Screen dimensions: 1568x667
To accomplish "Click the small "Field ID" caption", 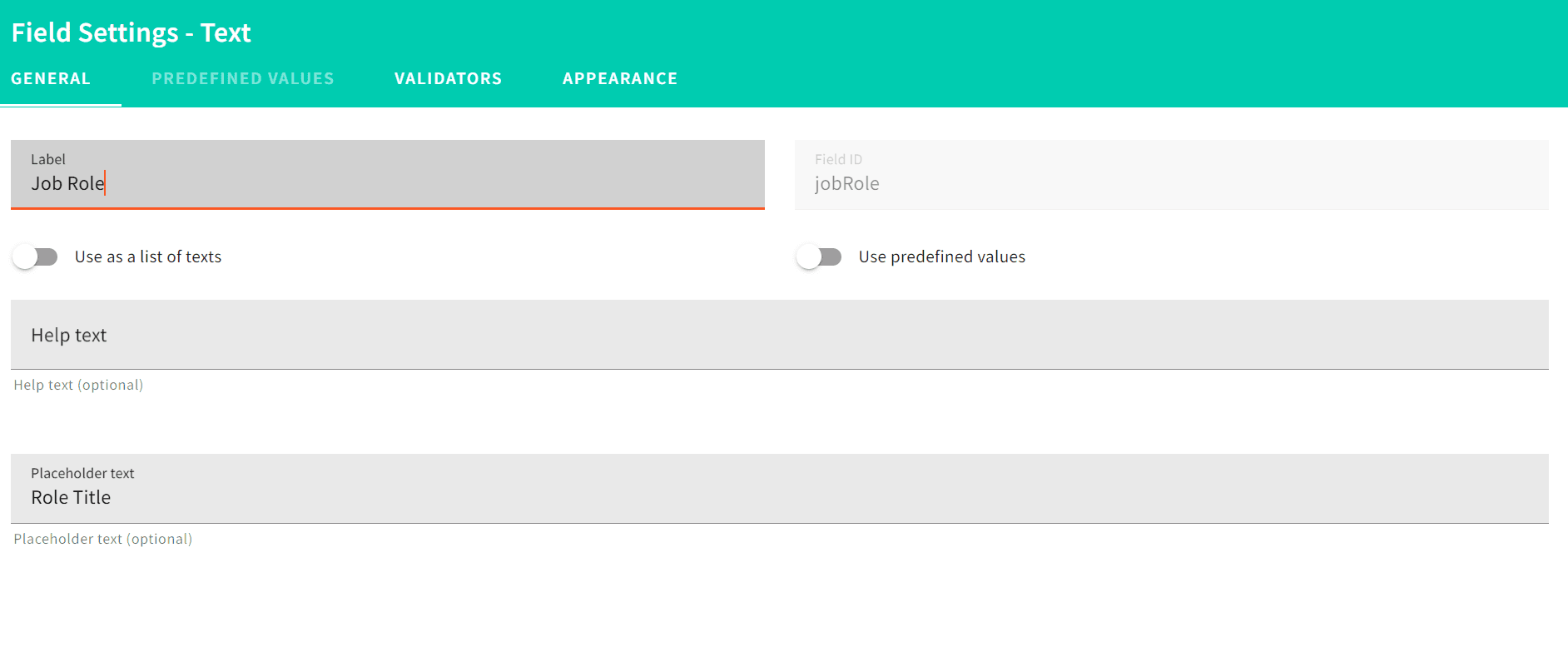I will (838, 159).
